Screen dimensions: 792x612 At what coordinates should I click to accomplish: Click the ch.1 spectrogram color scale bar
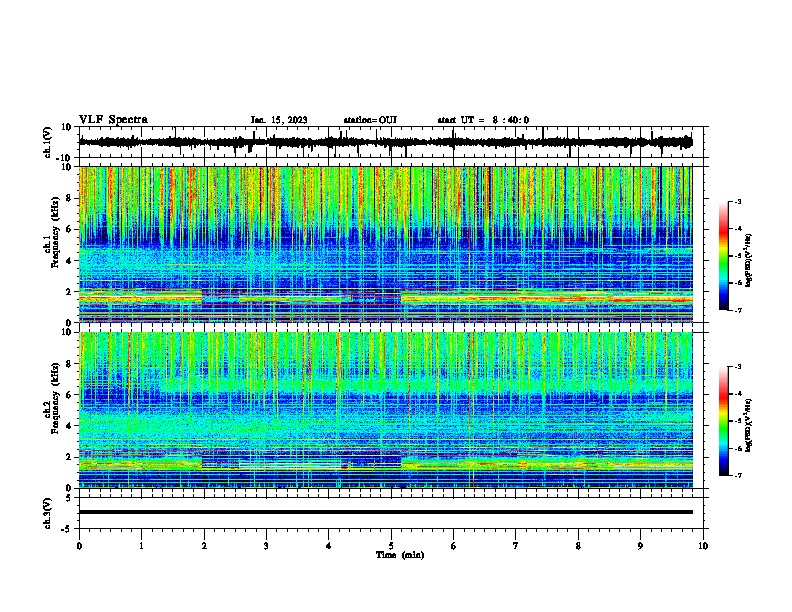pyautogui.click(x=723, y=256)
